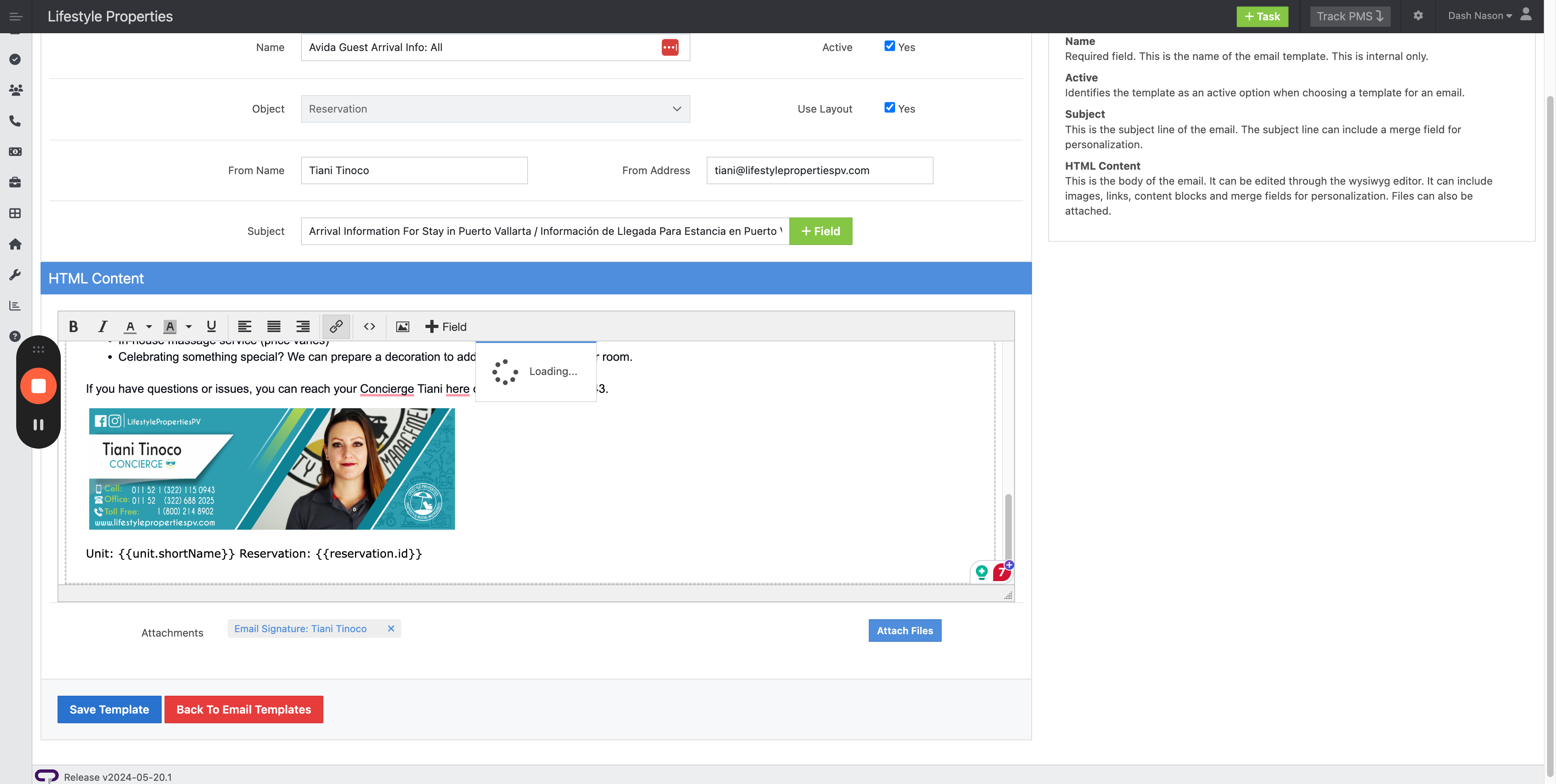1556x784 pixels.
Task: Open Email Signature: Tiani Tinoco attachment
Action: tap(300, 628)
